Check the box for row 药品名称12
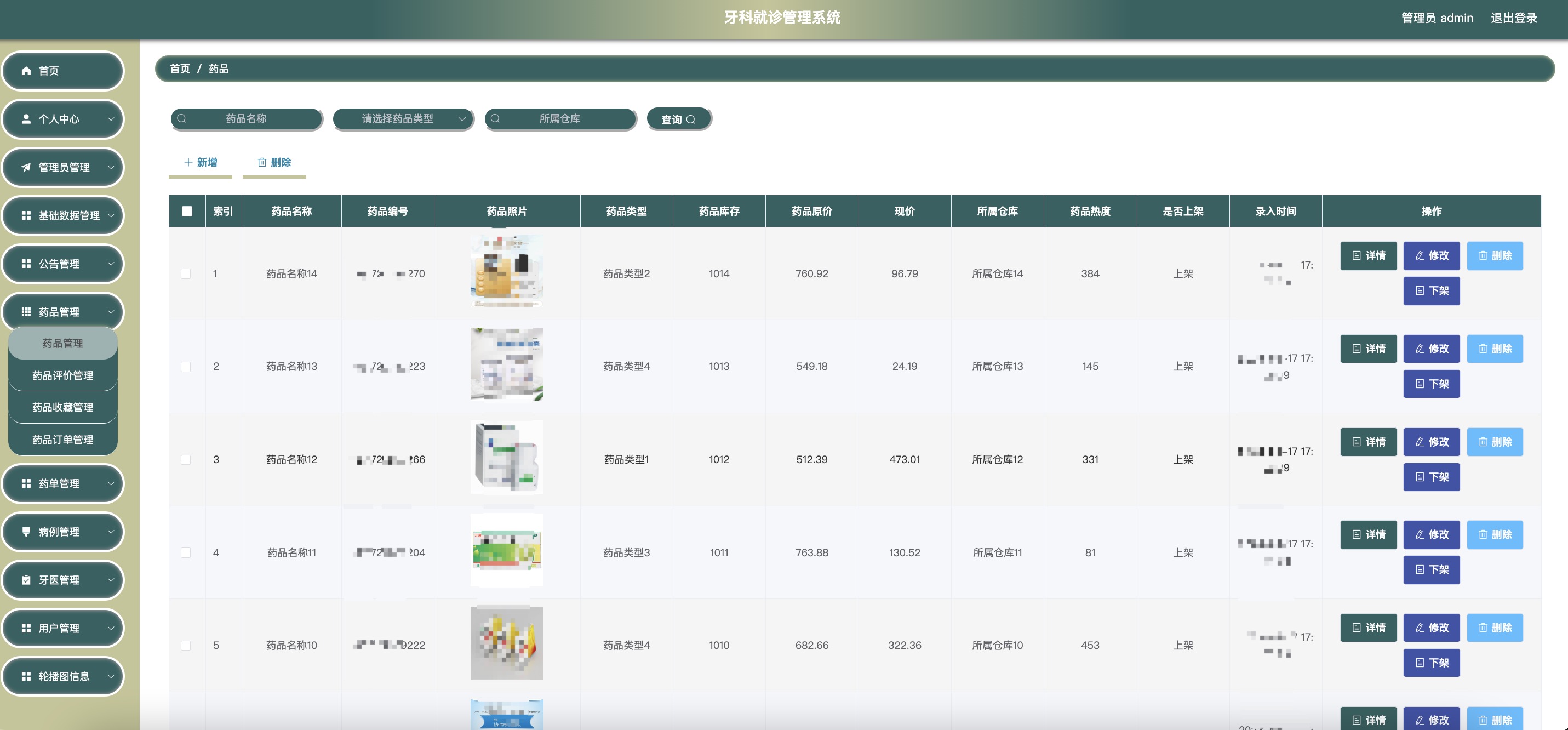The height and width of the screenshot is (730, 1568). coord(186,460)
